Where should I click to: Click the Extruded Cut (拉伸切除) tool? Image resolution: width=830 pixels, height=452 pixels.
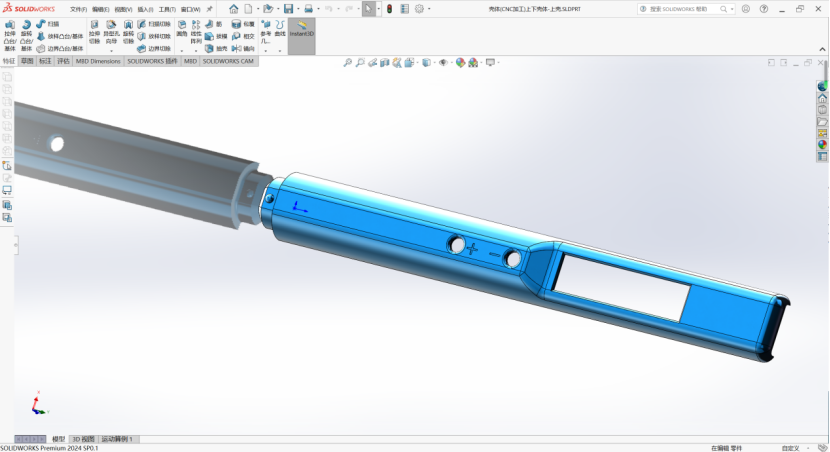[94, 32]
